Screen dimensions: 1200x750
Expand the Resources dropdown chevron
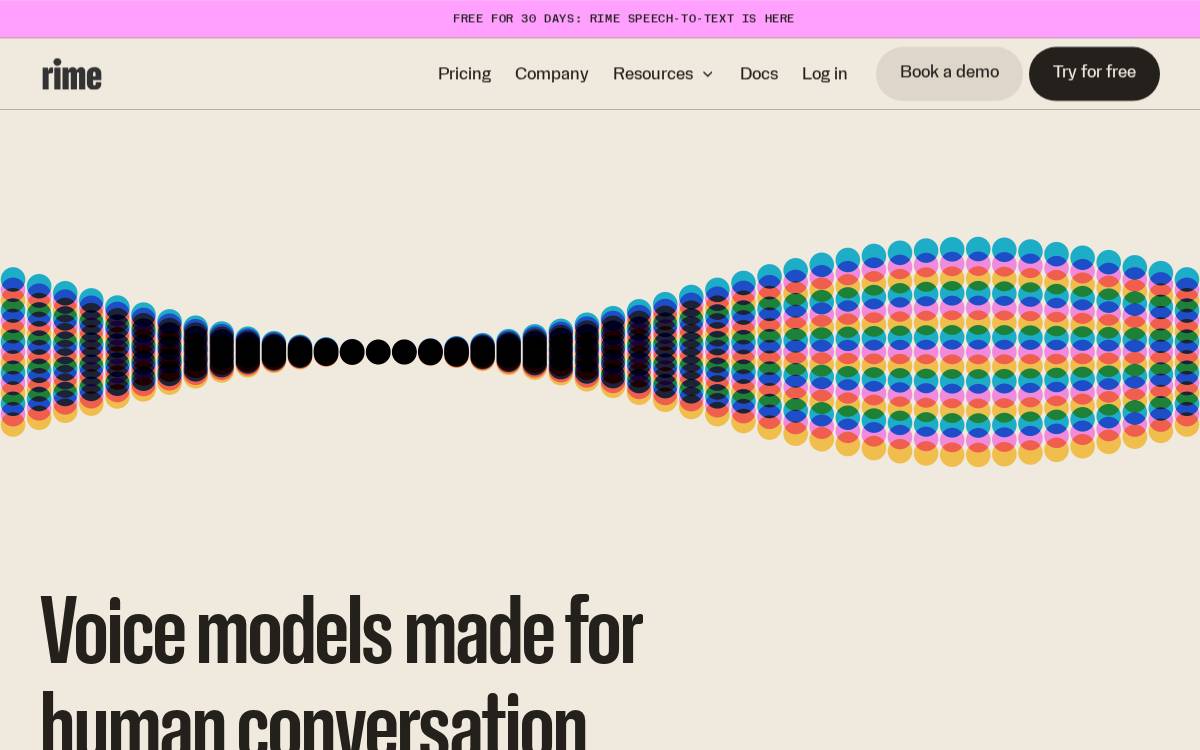(708, 74)
